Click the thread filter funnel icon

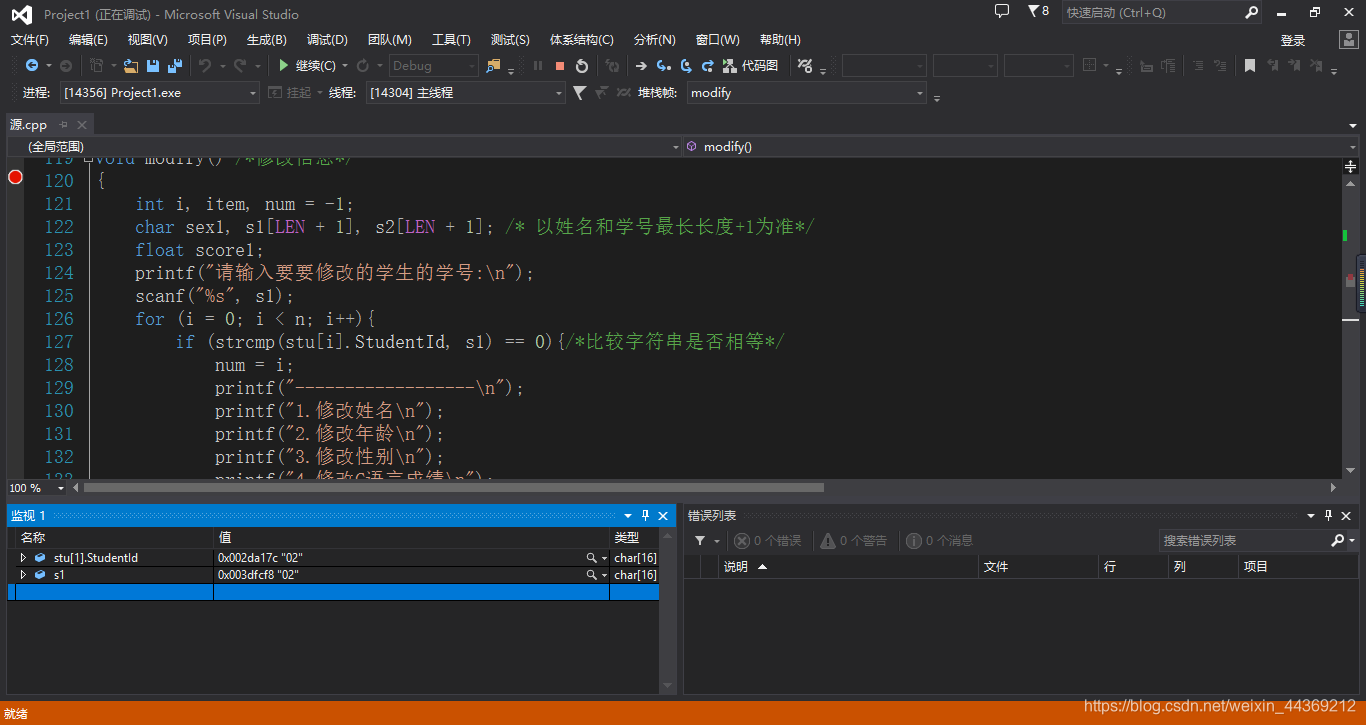[x=579, y=92]
